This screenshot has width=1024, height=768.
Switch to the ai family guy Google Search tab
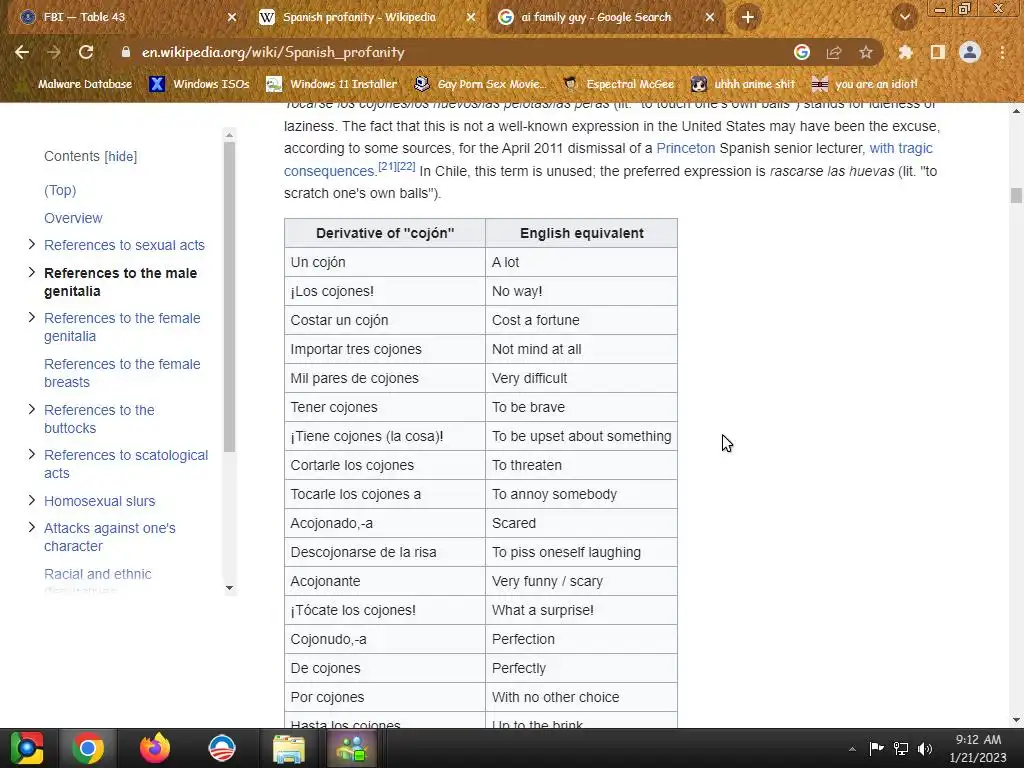pos(604,18)
